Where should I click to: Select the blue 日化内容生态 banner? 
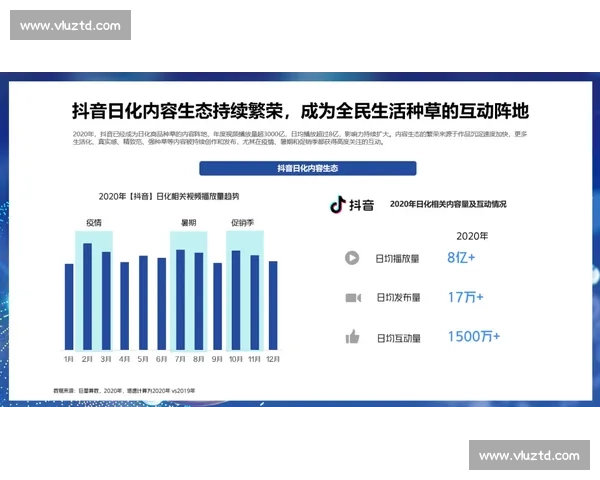point(307,169)
